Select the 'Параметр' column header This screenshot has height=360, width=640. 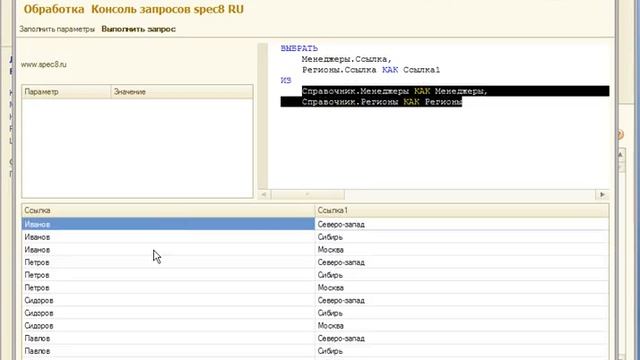66,91
